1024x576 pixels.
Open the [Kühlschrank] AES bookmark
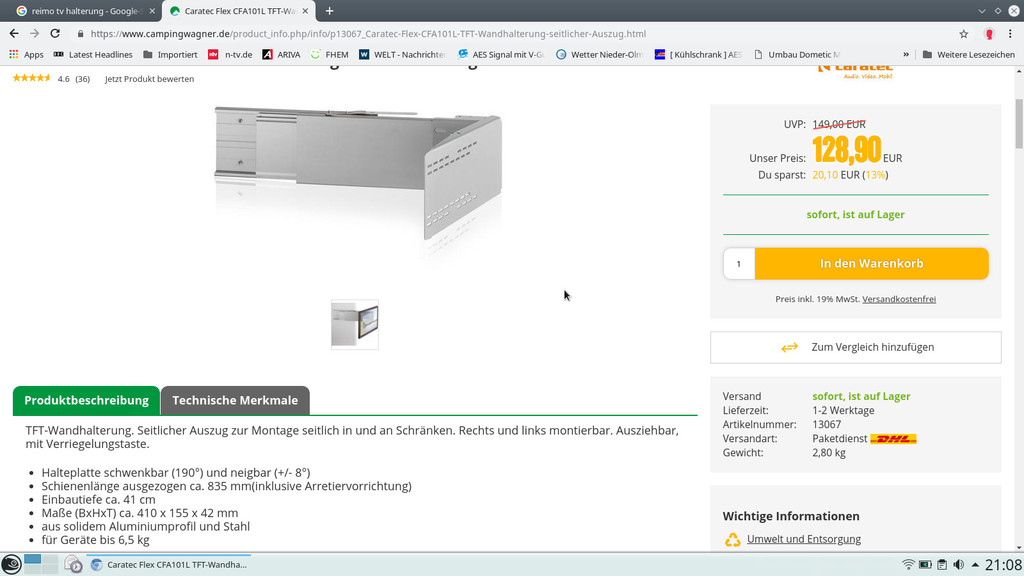(x=698, y=54)
